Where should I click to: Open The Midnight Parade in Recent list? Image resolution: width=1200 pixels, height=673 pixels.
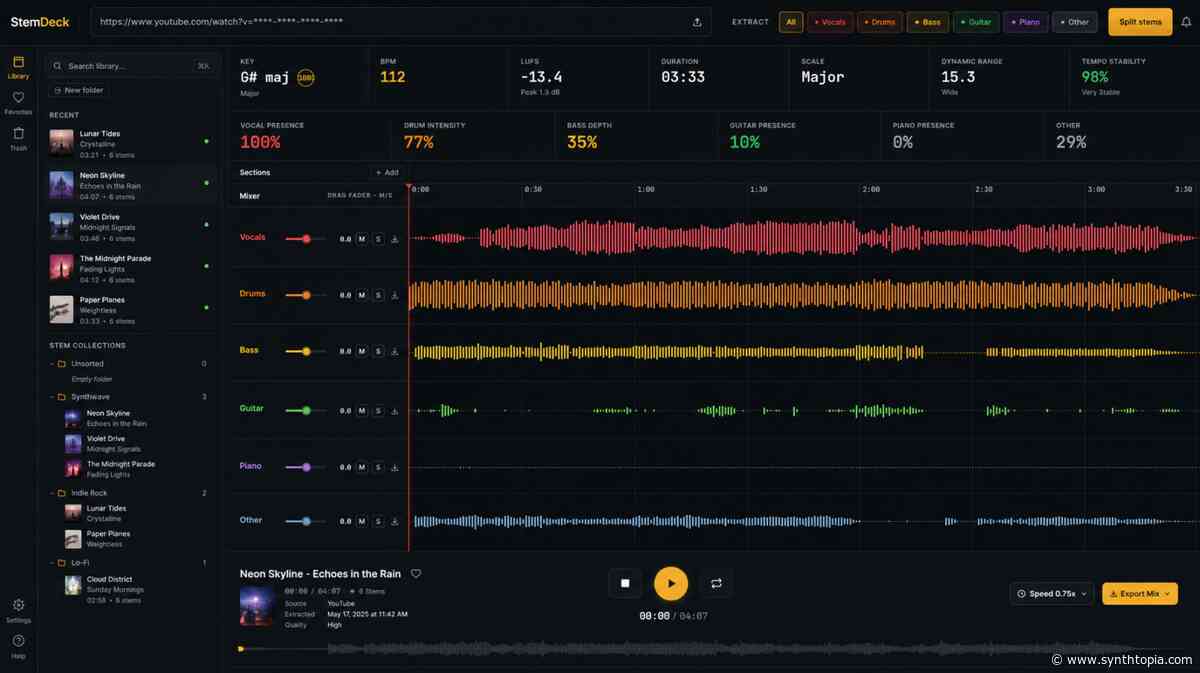[132, 268]
